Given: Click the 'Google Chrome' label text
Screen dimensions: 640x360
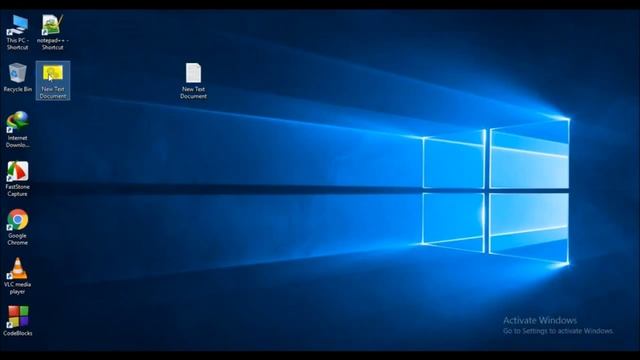Looking at the screenshot, I should (x=18, y=239).
